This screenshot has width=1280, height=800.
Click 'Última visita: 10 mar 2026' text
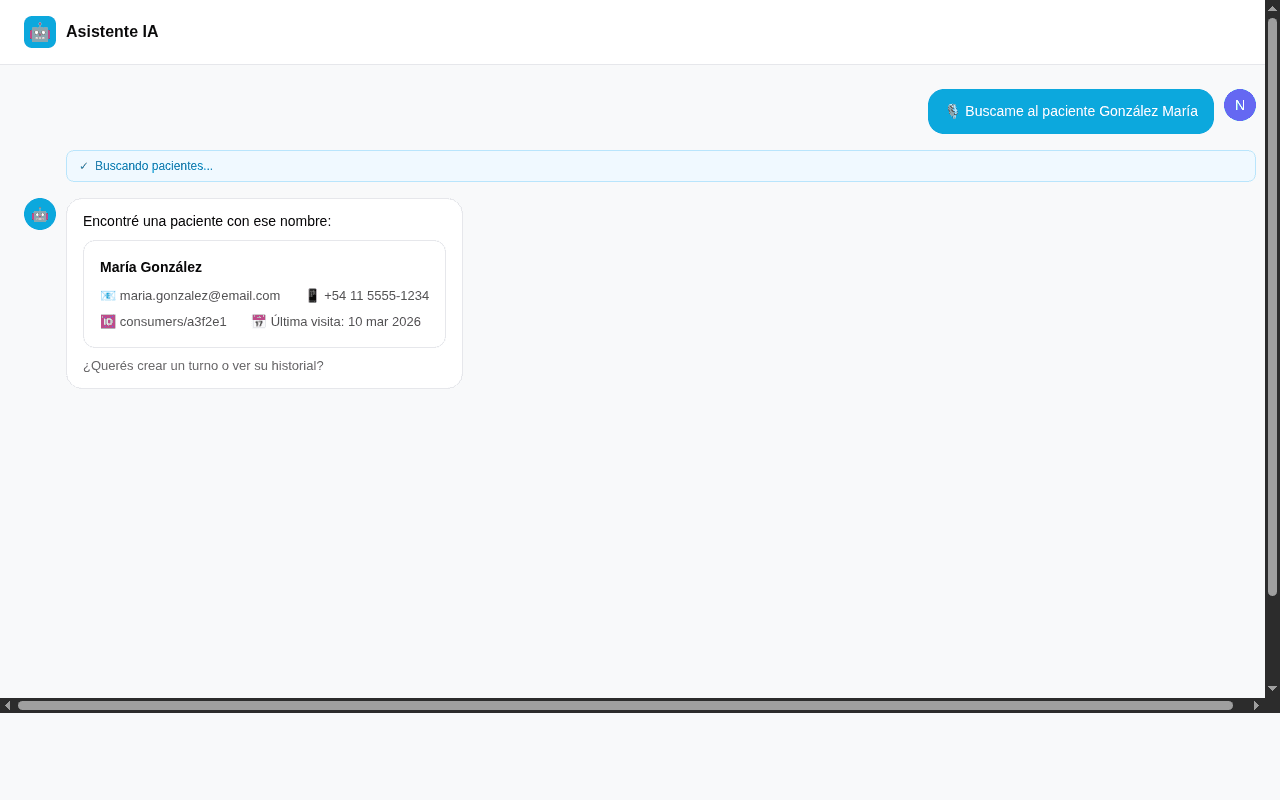(346, 322)
